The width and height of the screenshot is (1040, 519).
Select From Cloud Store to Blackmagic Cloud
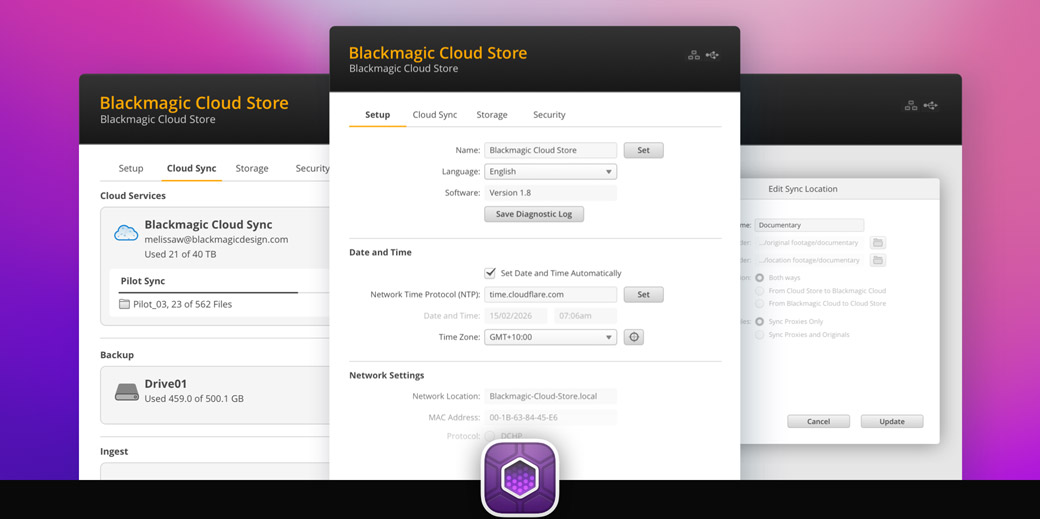(x=759, y=291)
